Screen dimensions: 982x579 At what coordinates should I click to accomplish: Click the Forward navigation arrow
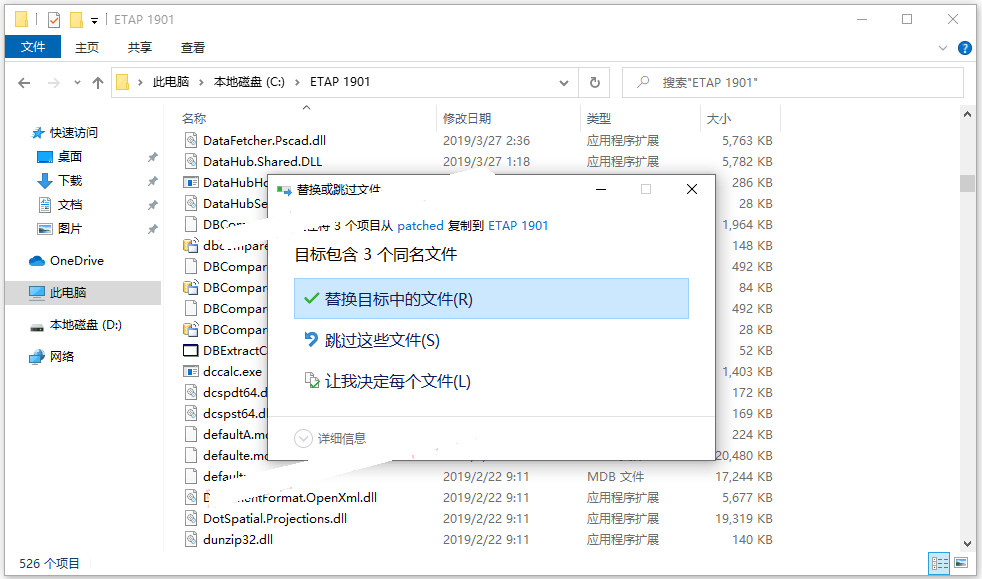point(54,83)
